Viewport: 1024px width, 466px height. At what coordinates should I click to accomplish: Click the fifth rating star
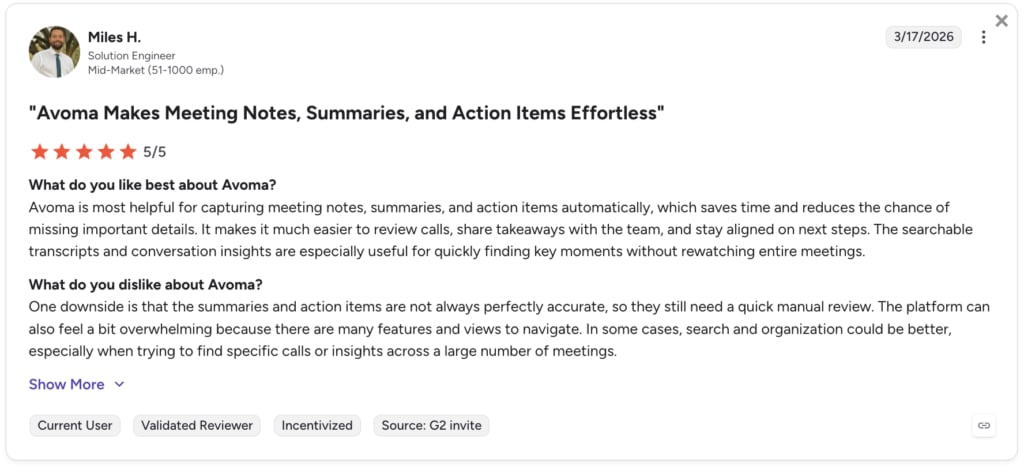pyautogui.click(x=128, y=152)
